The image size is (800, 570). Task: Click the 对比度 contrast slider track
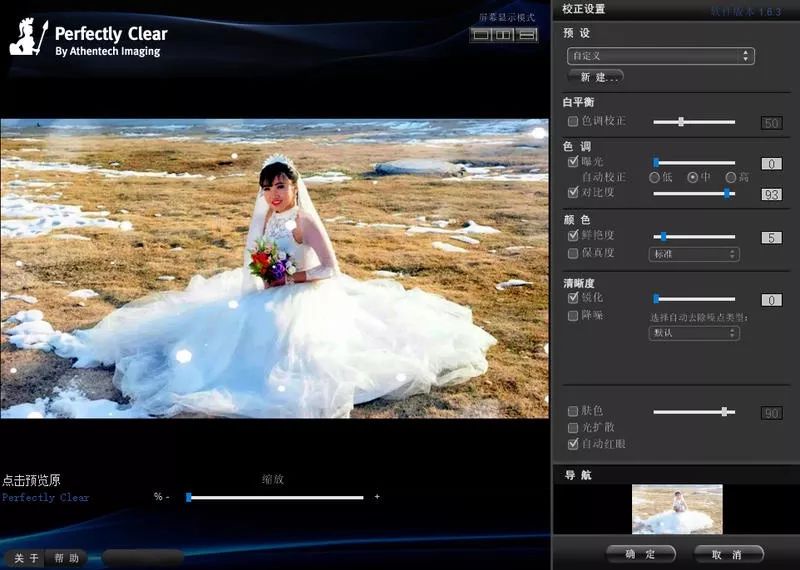point(694,193)
